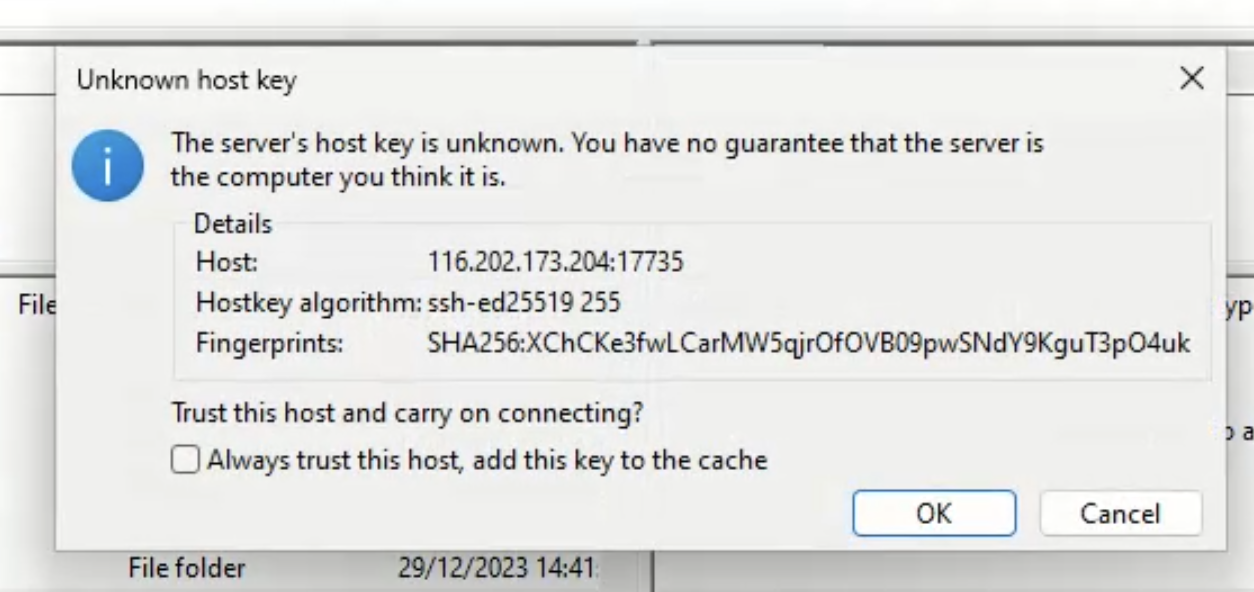Click the 'the computer you think it is' line
The height and width of the screenshot is (592, 1254).
click(339, 180)
